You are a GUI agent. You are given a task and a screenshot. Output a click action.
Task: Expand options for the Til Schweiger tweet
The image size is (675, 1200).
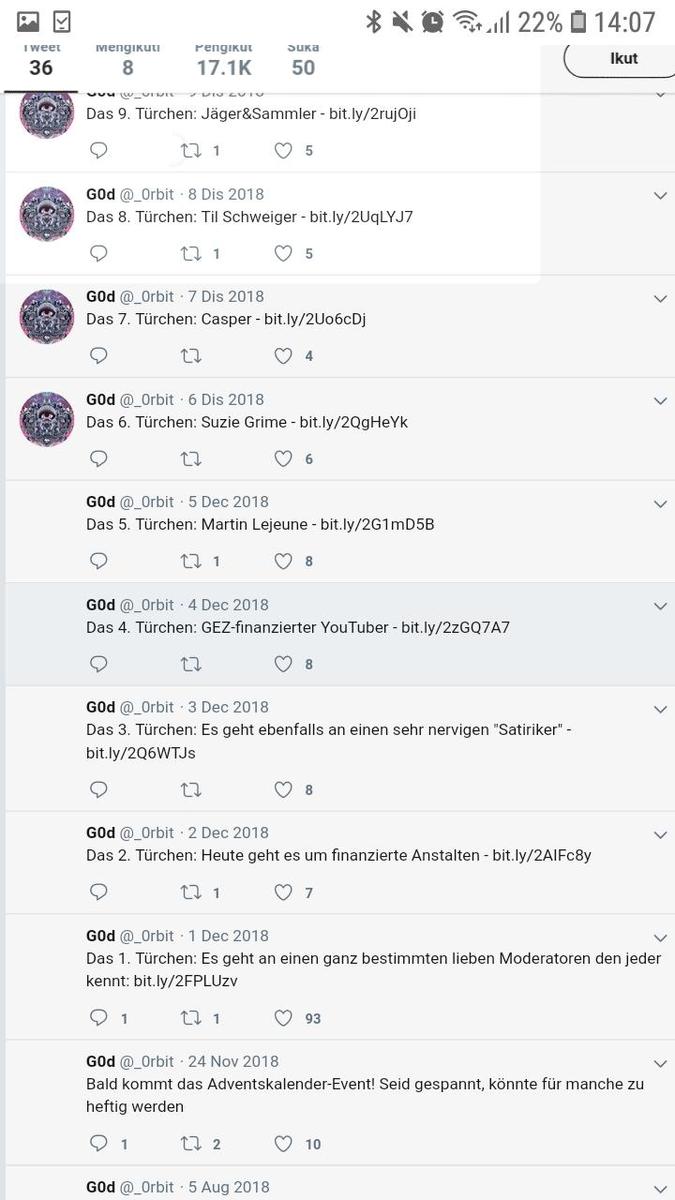tap(660, 196)
